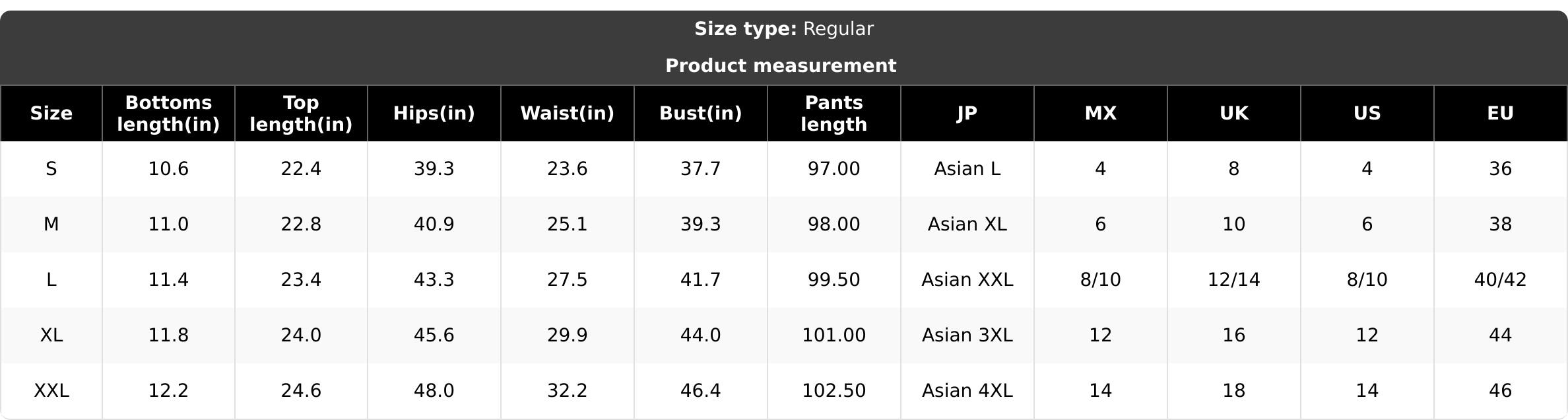This screenshot has height=420, width=1568.
Task: Select the 10.6 bottoms length cell
Action: point(168,169)
